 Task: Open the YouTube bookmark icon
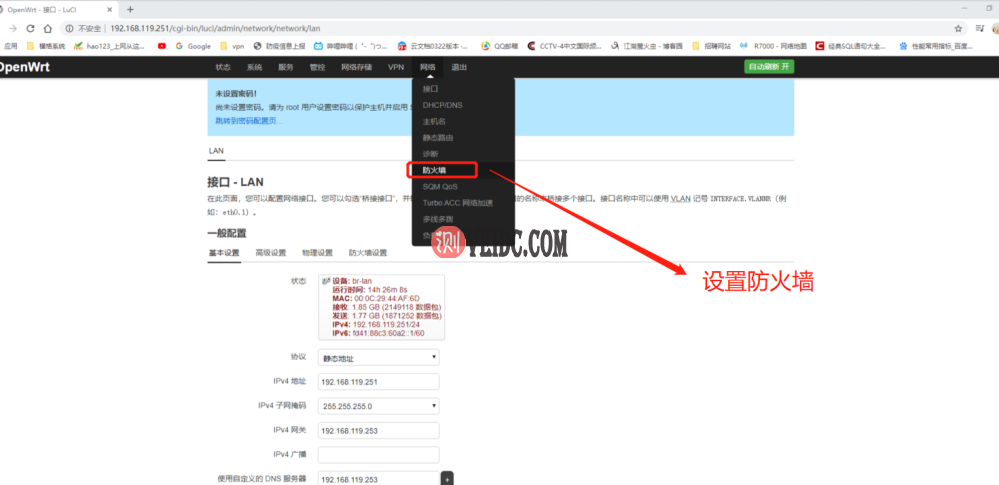162,46
